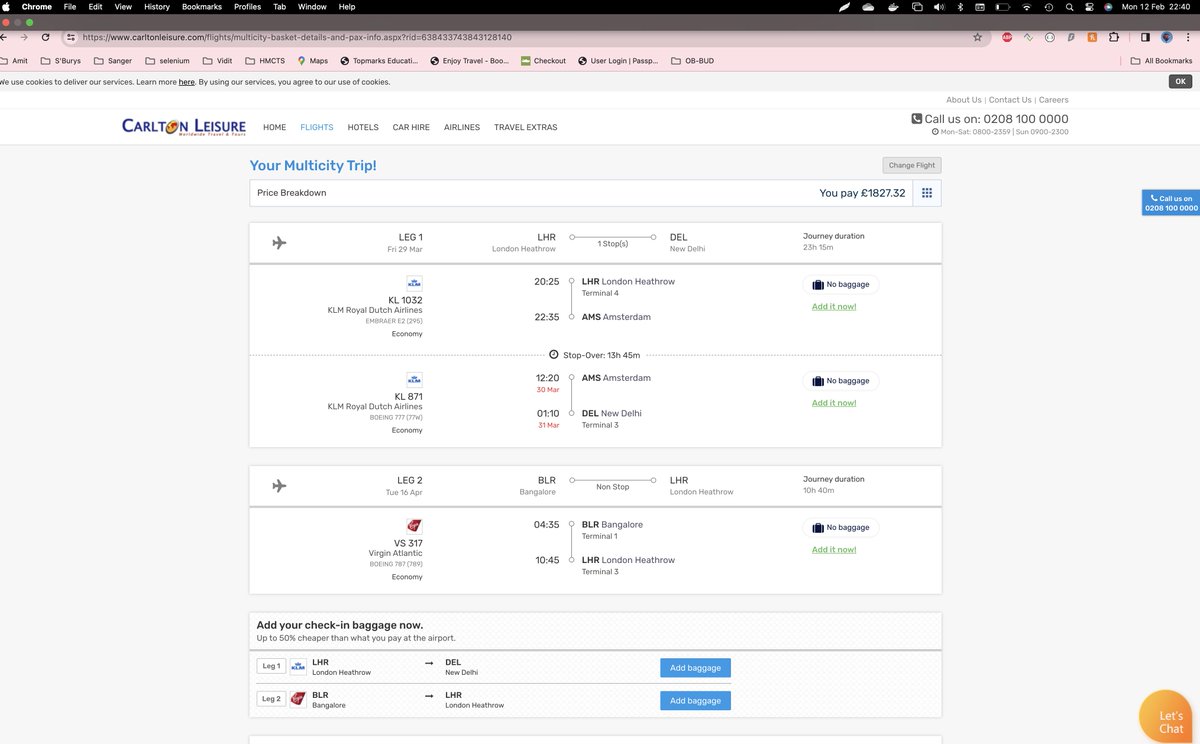Expand the Price Breakdown bar
This screenshot has height=744, width=1200.
click(595, 193)
